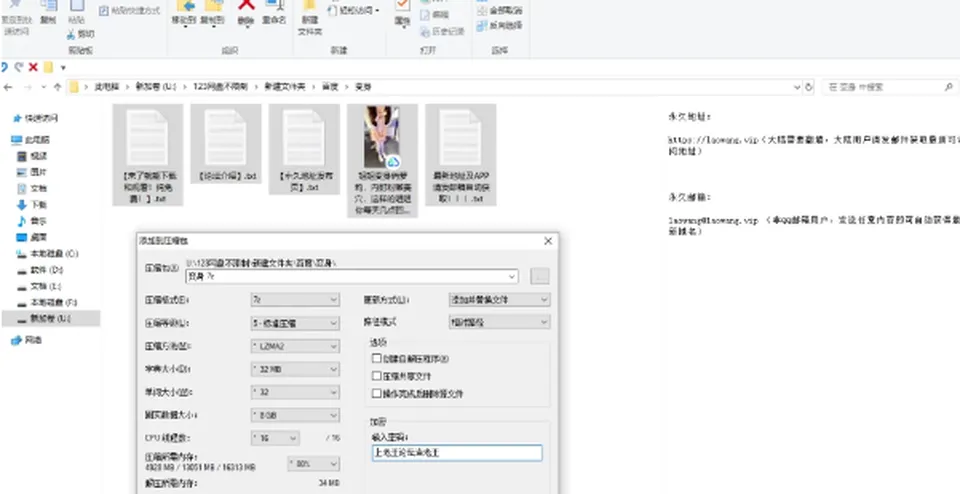Image resolution: width=960 pixels, height=494 pixels.
Task: Click the Edit icon in the Open group
Action: click(426, 15)
